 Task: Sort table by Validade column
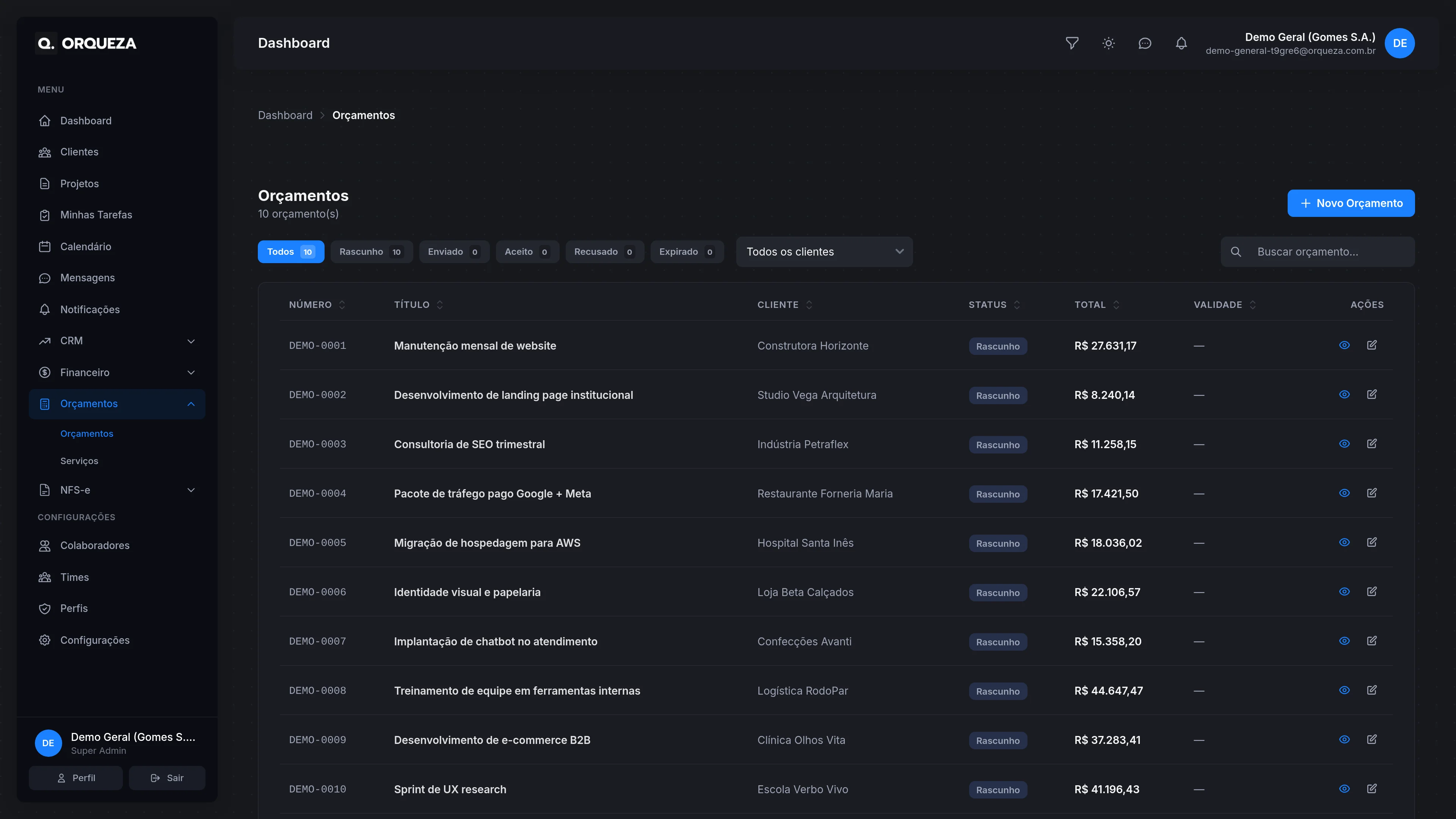(1225, 304)
